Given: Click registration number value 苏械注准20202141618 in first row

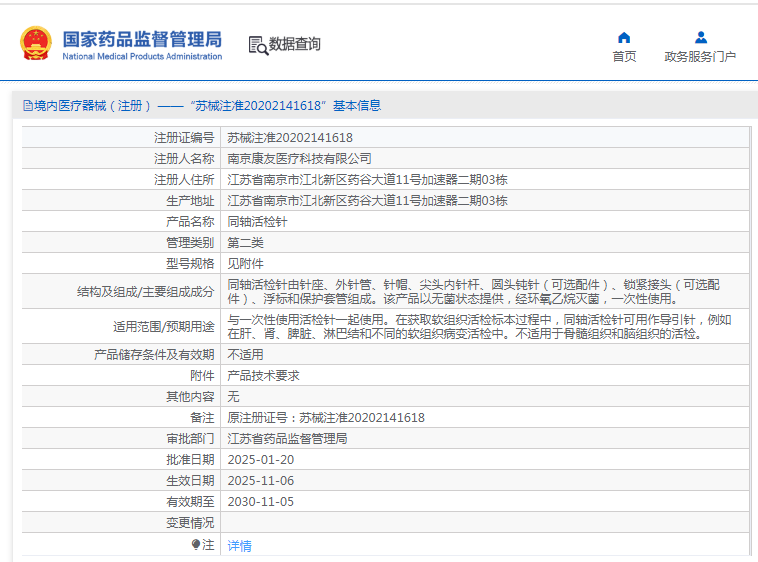Looking at the screenshot, I should coord(289,138).
